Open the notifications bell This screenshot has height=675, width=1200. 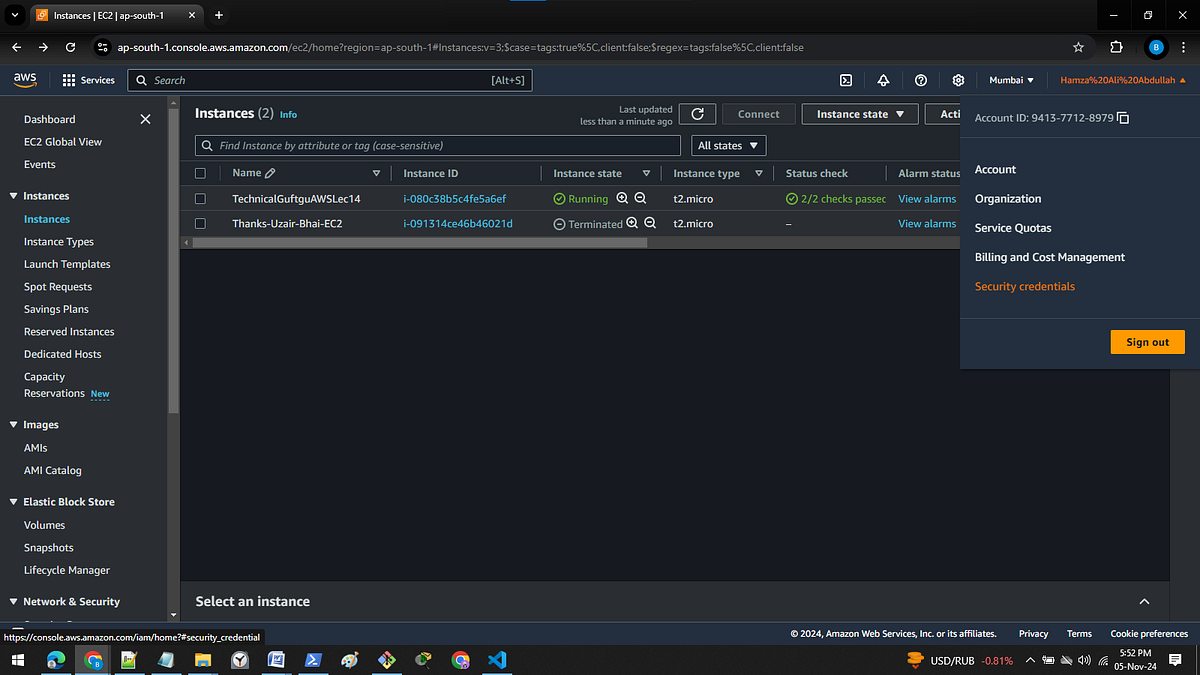click(x=883, y=80)
